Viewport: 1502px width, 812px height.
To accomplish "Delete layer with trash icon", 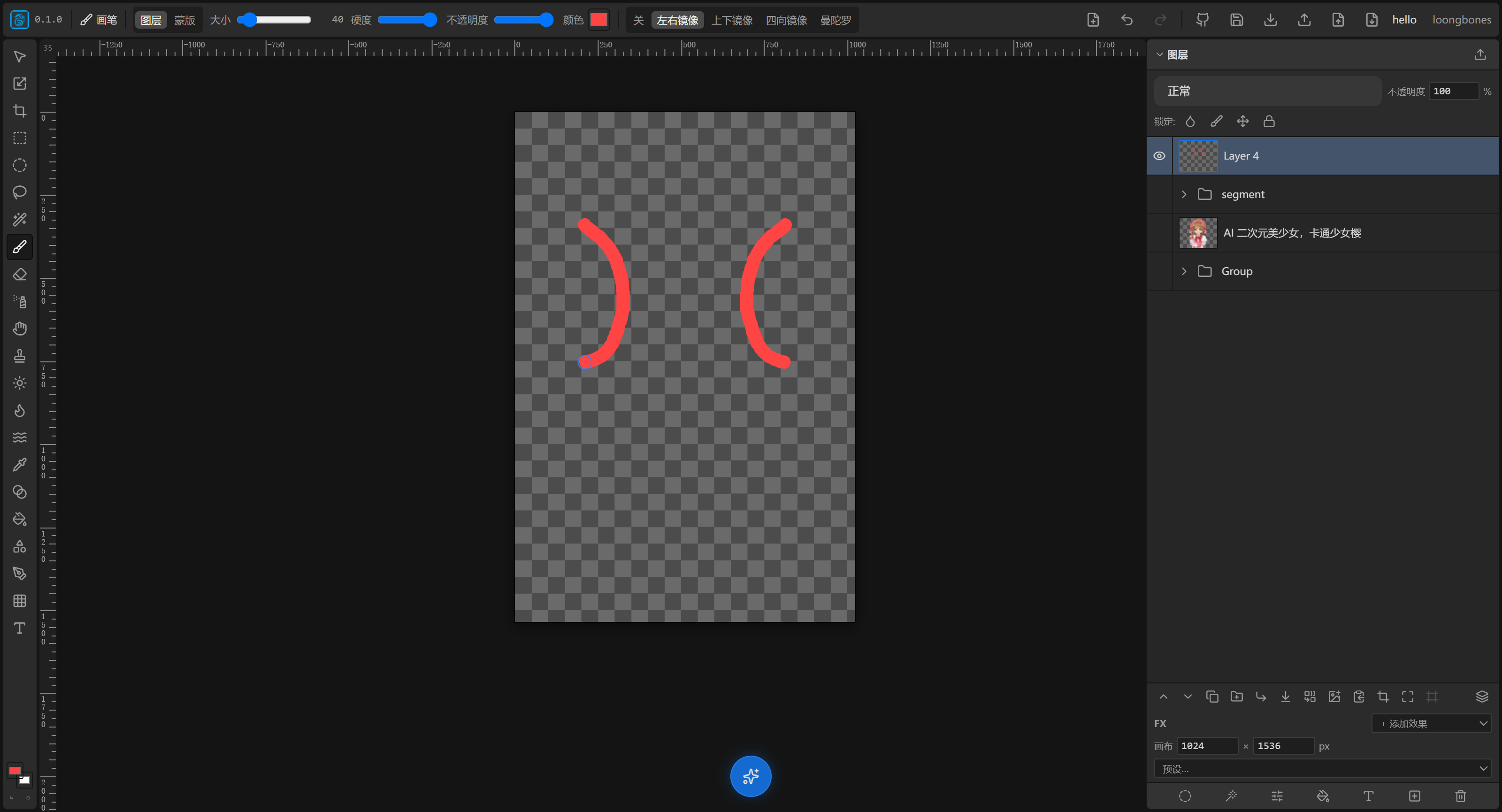I will coord(1460,796).
